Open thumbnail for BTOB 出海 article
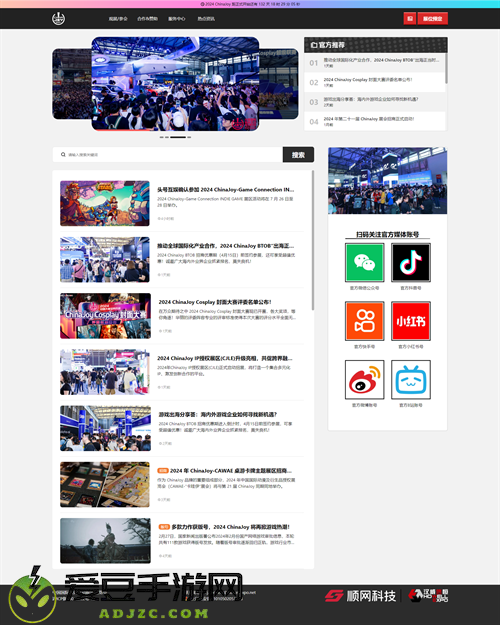The image size is (500, 625). point(105,259)
